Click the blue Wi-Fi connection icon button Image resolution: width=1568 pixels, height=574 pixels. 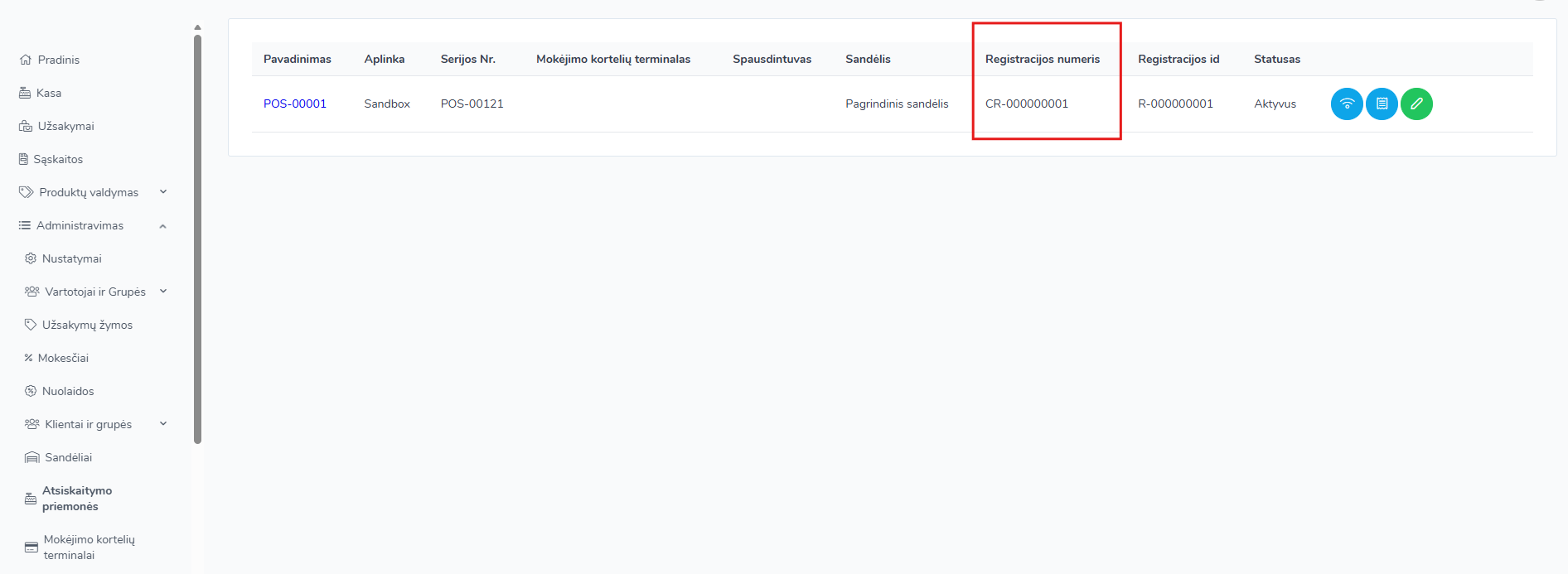pyautogui.click(x=1347, y=104)
